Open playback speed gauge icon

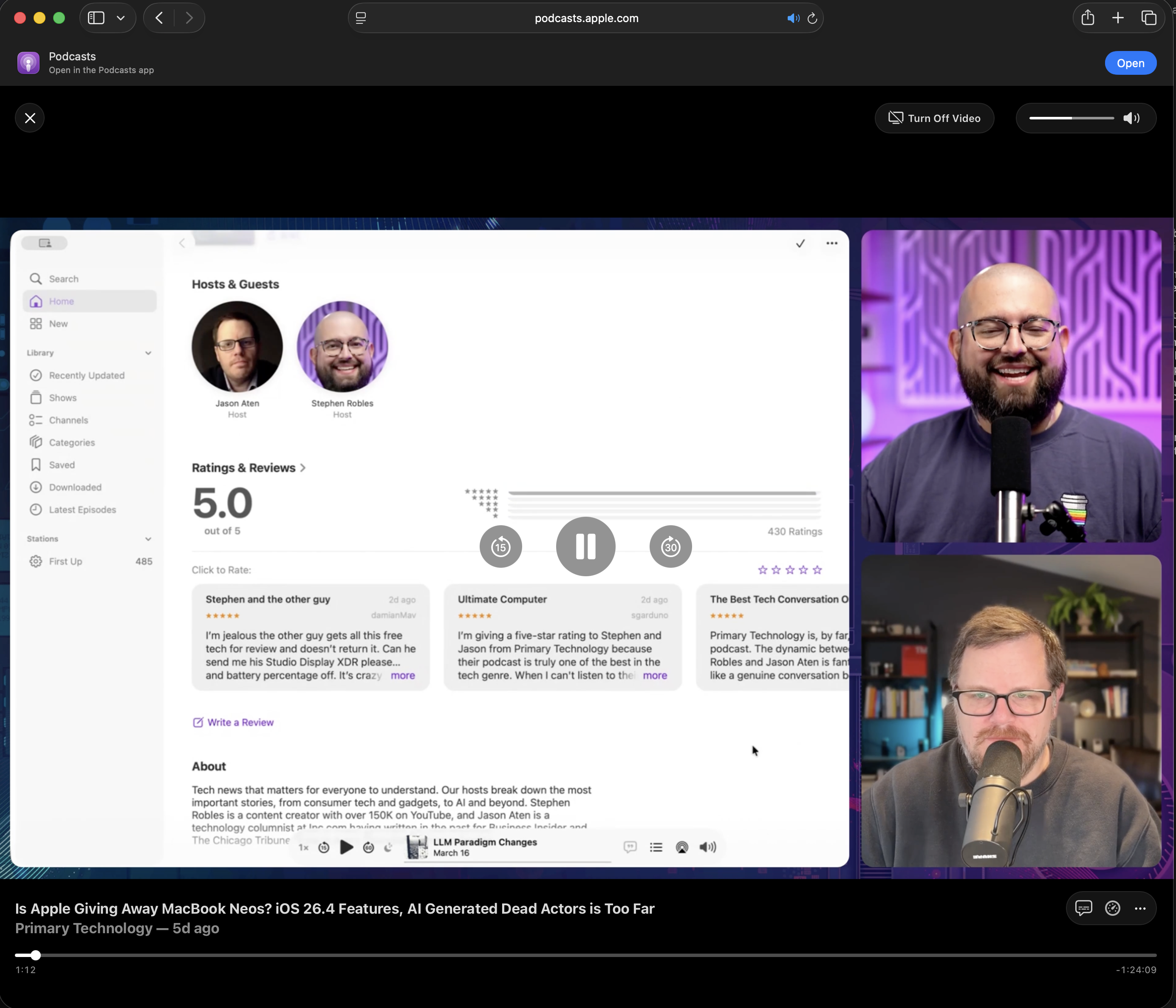coord(1112,908)
